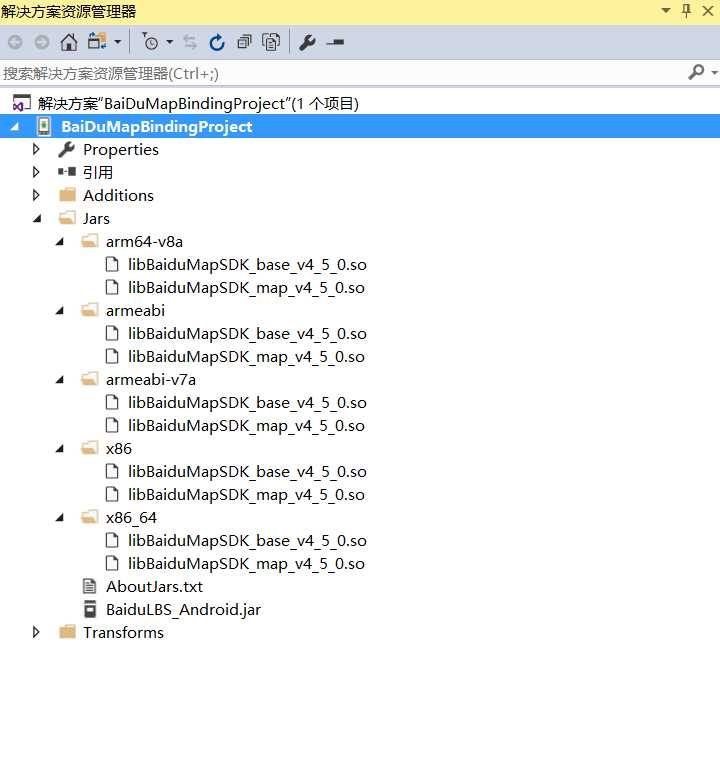720x764 pixels.
Task: Select libBaiduMapSDK_map_v4_5_0.so under arm64-v8a
Action: point(246,287)
